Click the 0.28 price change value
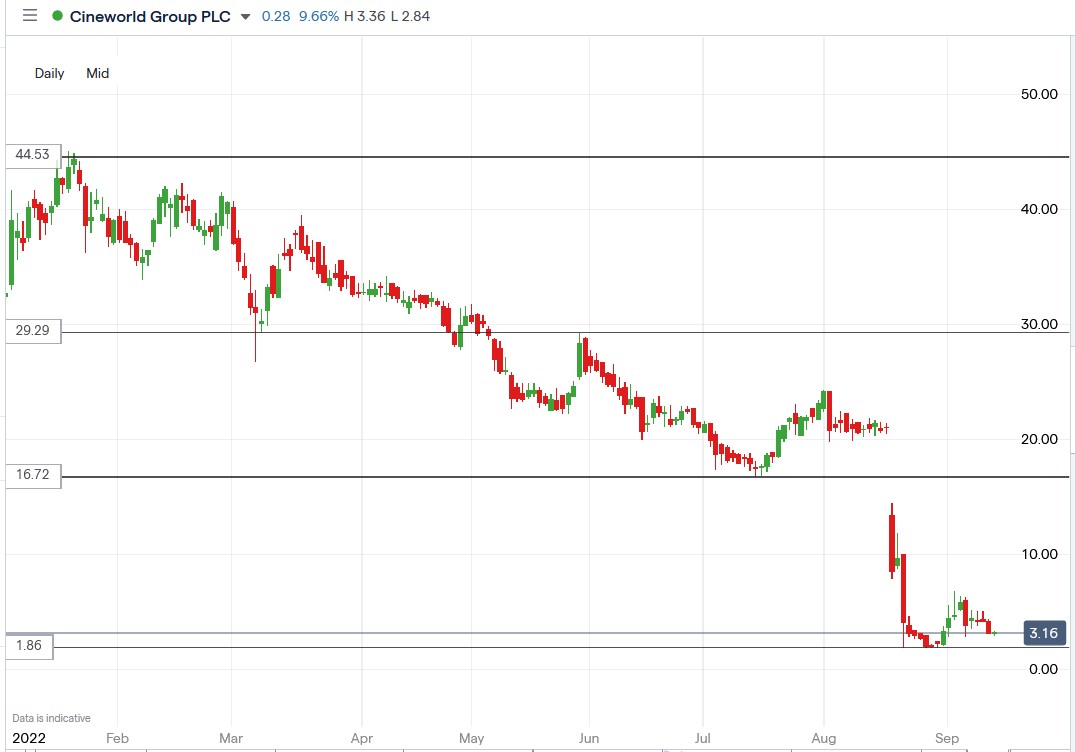 (276, 16)
